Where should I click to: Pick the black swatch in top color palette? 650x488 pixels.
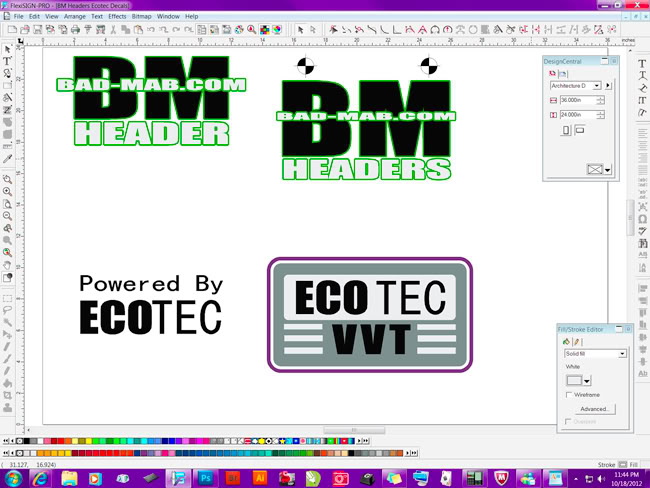click(x=26, y=441)
